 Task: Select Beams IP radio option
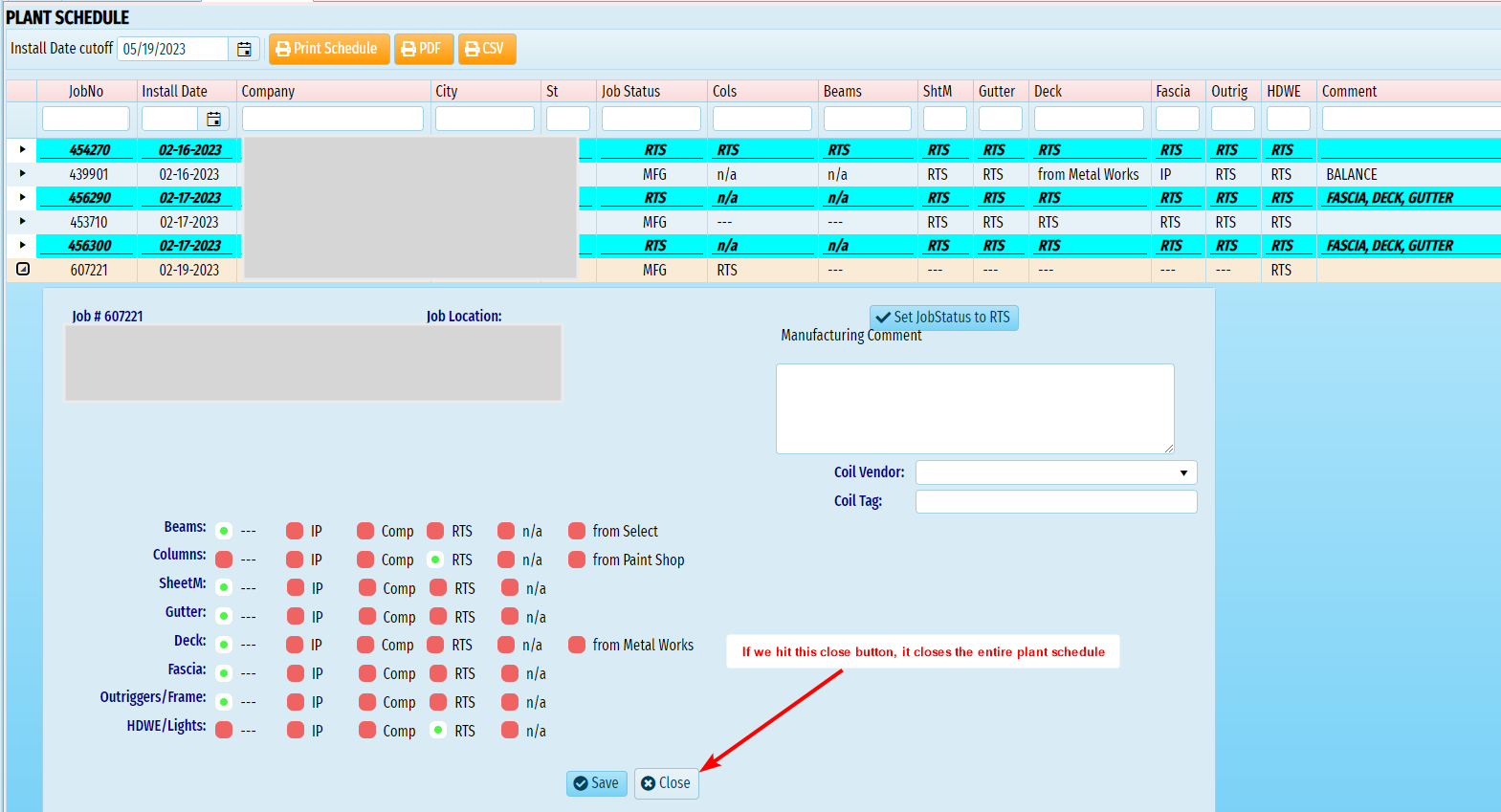pyautogui.click(x=295, y=531)
